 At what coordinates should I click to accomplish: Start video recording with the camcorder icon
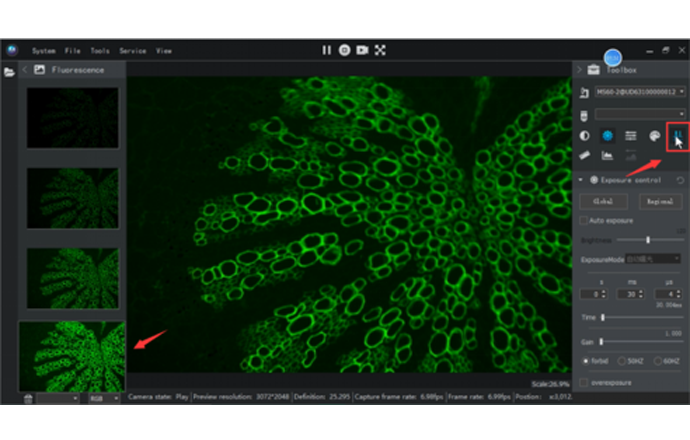362,50
